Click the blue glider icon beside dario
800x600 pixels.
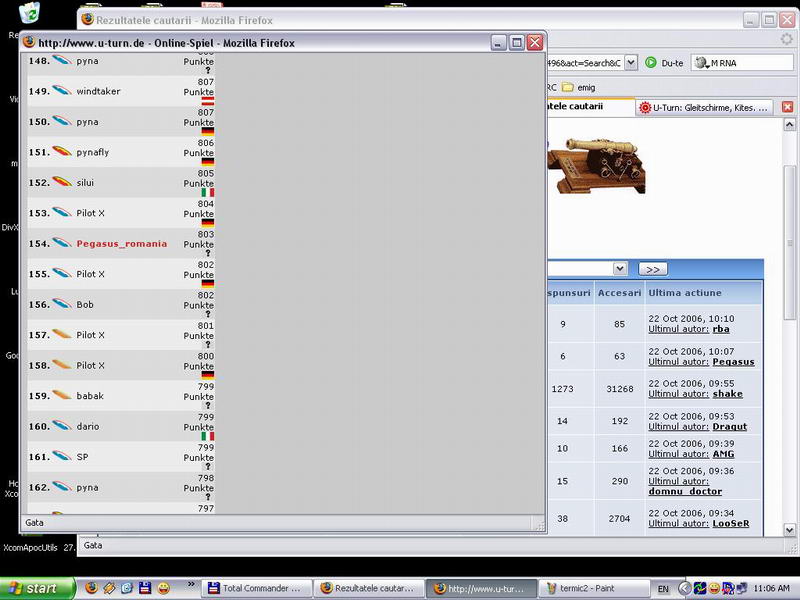pyautogui.click(x=62, y=426)
